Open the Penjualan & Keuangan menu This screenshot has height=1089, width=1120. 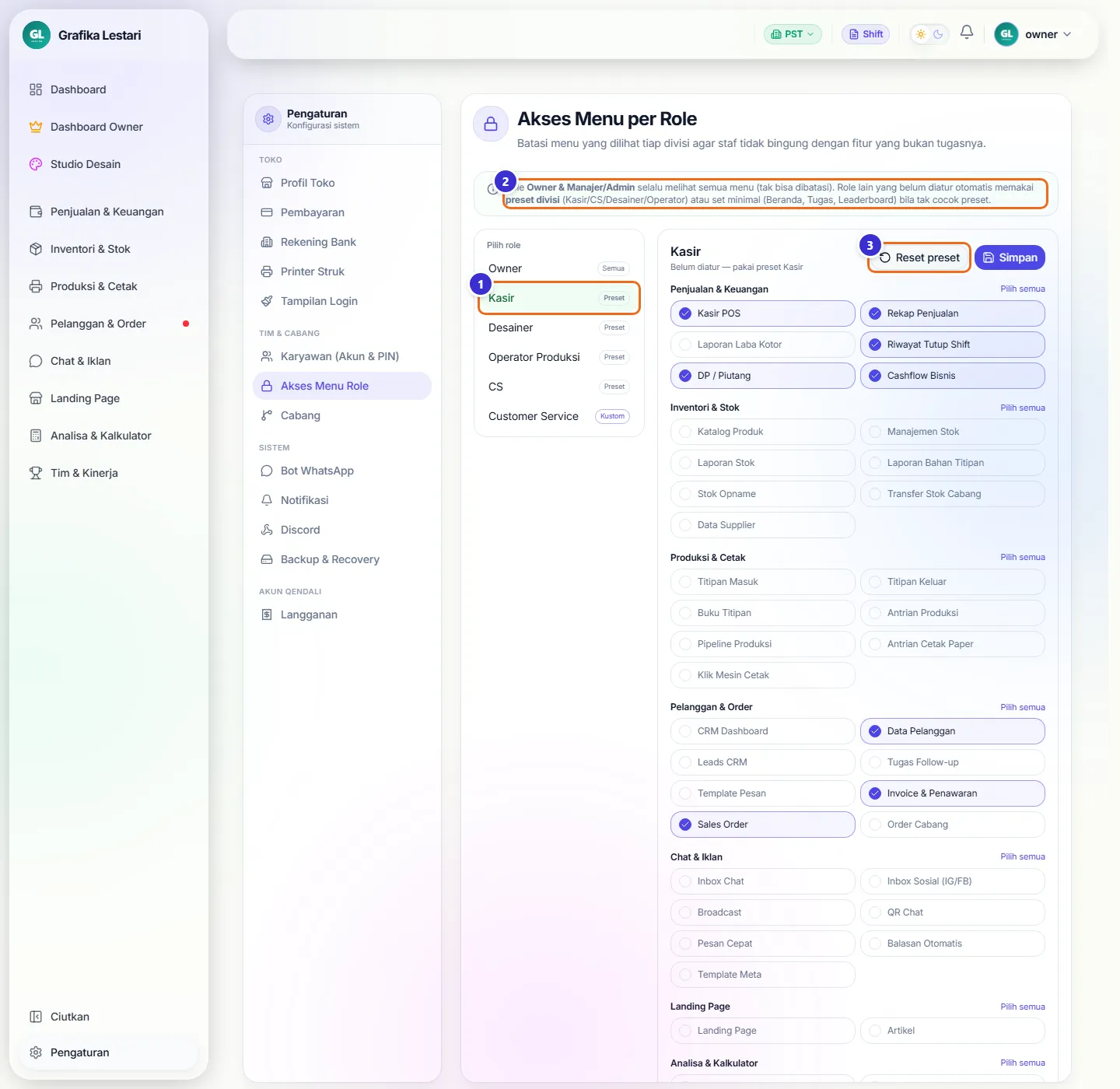pyautogui.click(x=109, y=212)
